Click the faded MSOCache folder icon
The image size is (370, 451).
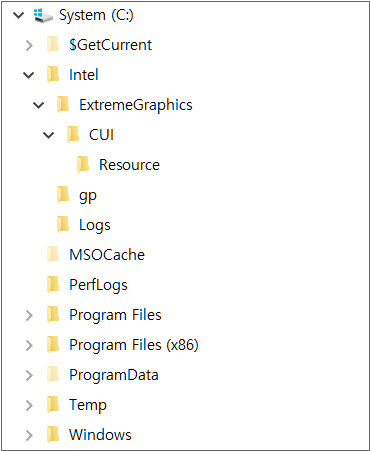pos(53,254)
